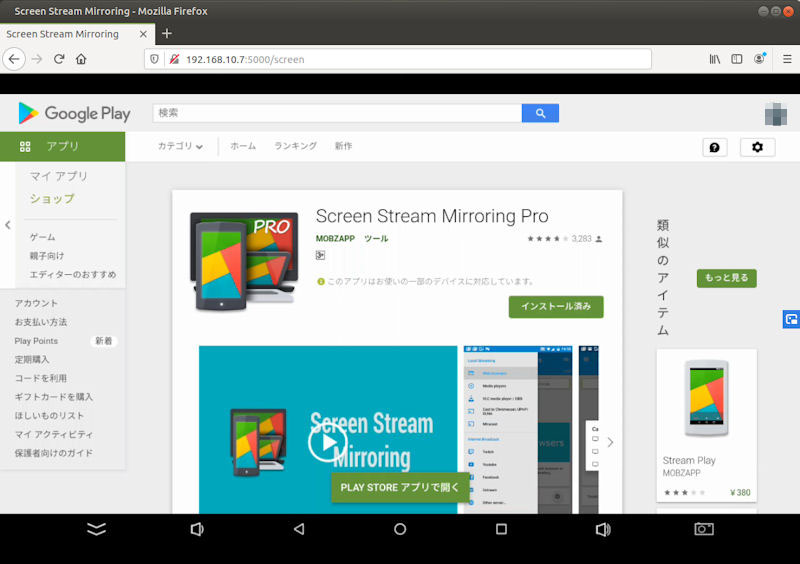
Task: Open ギフトカードを購入 link
Action: pos(54,397)
